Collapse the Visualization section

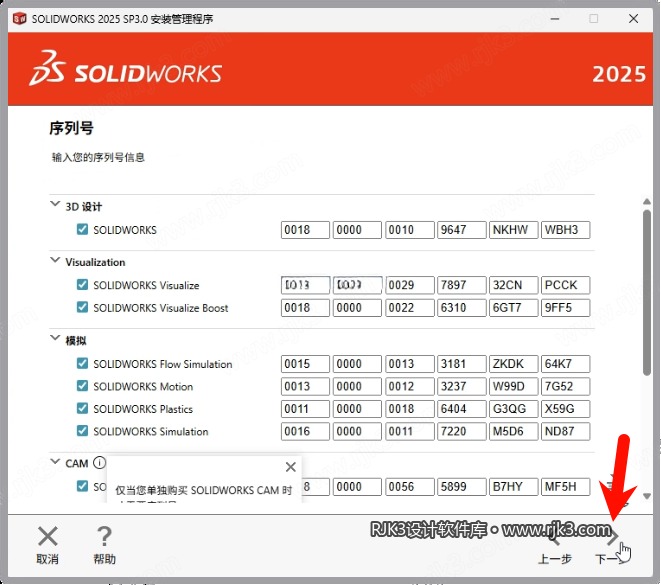(55, 260)
